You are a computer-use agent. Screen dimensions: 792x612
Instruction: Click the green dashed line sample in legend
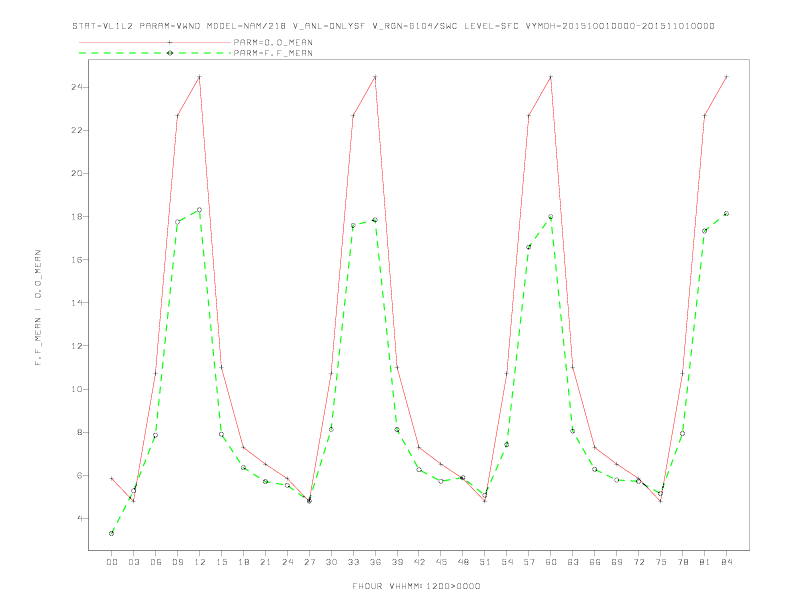coord(155,53)
